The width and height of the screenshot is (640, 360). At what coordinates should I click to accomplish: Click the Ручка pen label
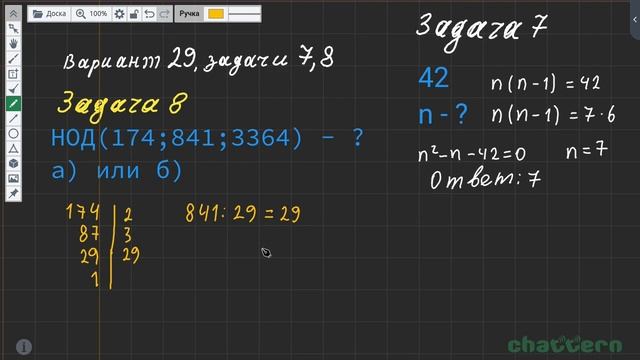click(189, 14)
